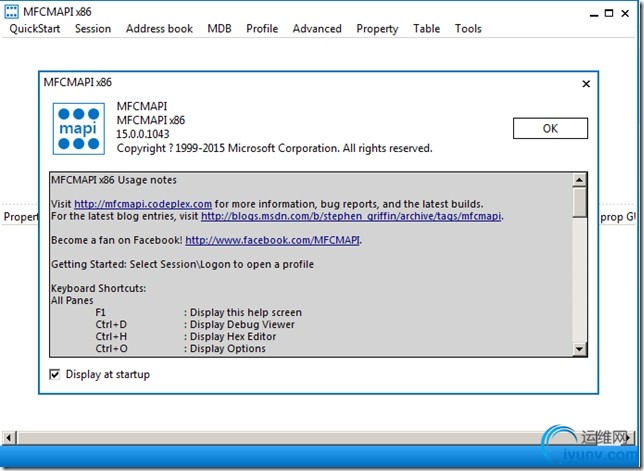The width and height of the screenshot is (644, 471).
Task: Click the version text 15.0.0.1043
Action: tap(143, 134)
